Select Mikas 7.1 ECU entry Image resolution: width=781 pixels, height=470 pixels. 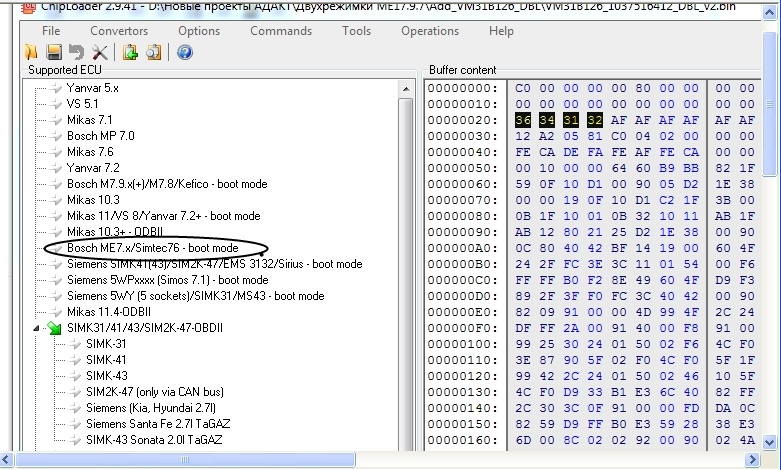click(90, 120)
